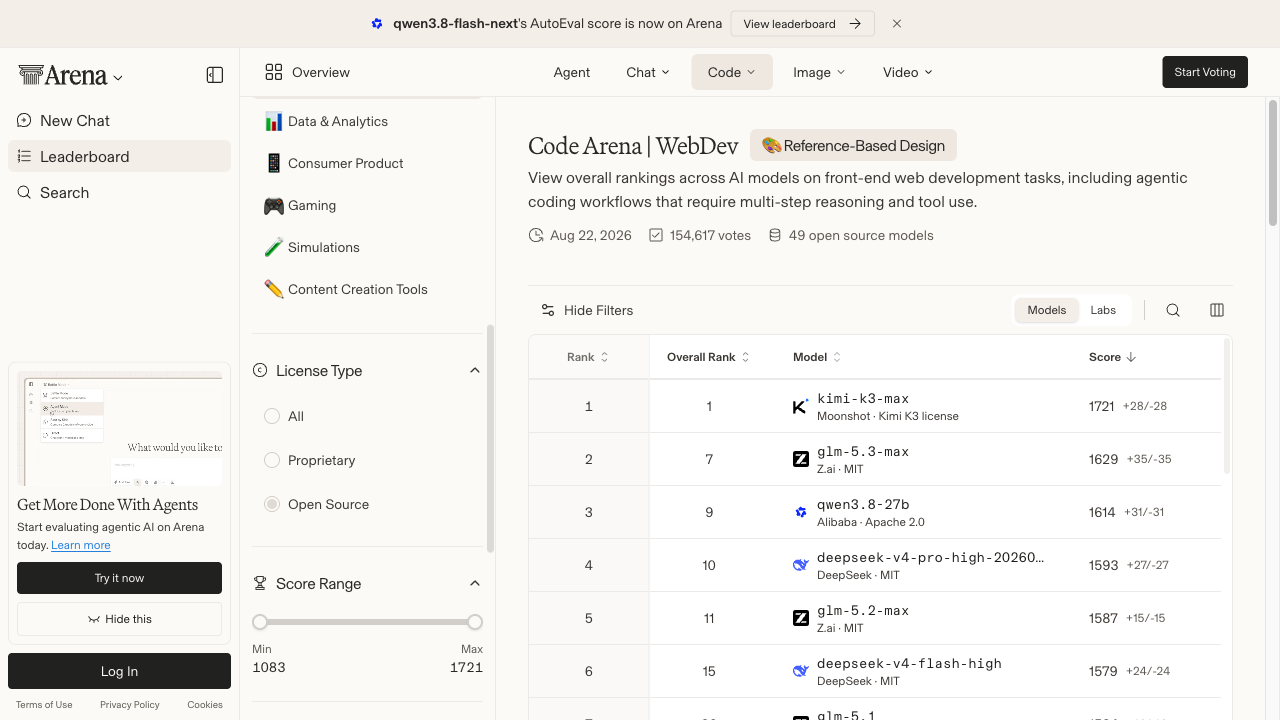
Task: Click the Overview grid icon
Action: [x=274, y=72]
